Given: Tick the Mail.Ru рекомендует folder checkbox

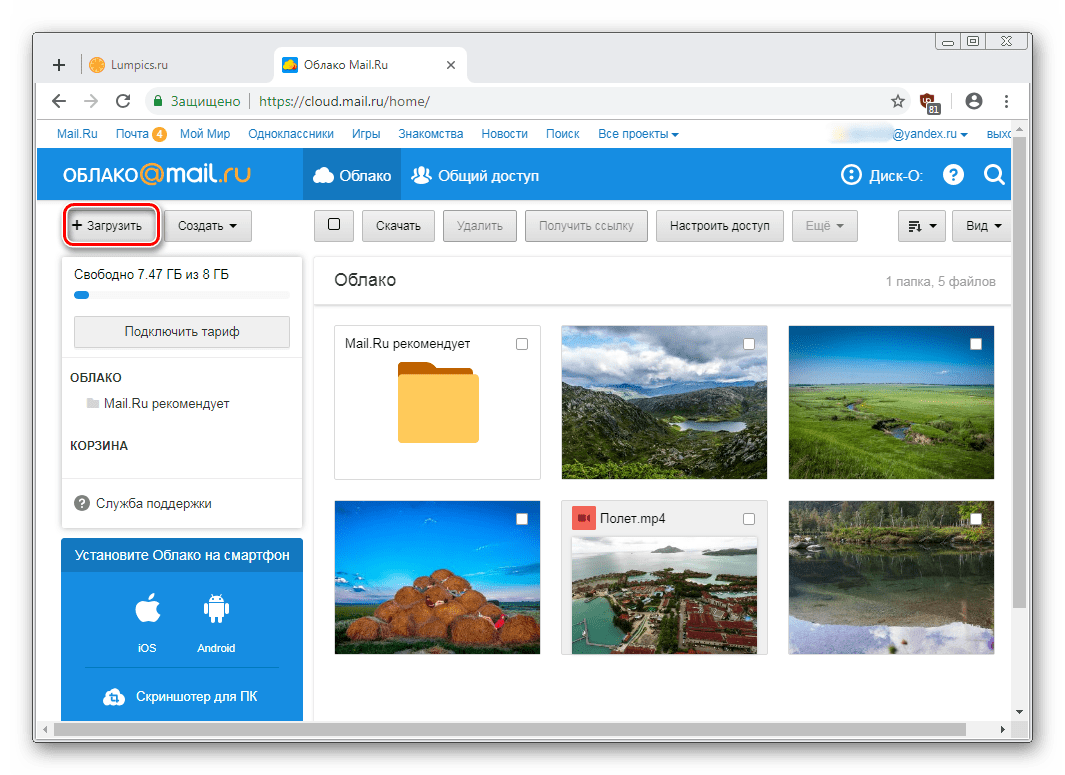Looking at the screenshot, I should 521,344.
